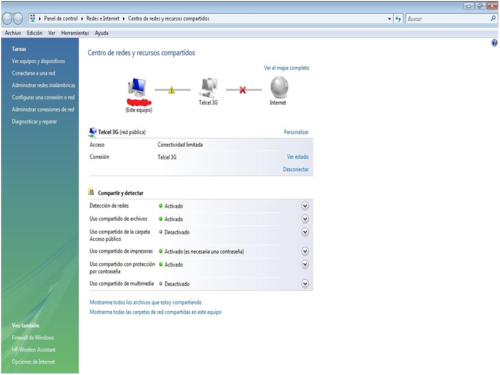The image size is (500, 375).
Task: Open the Archivo menu
Action: [x=13, y=33]
